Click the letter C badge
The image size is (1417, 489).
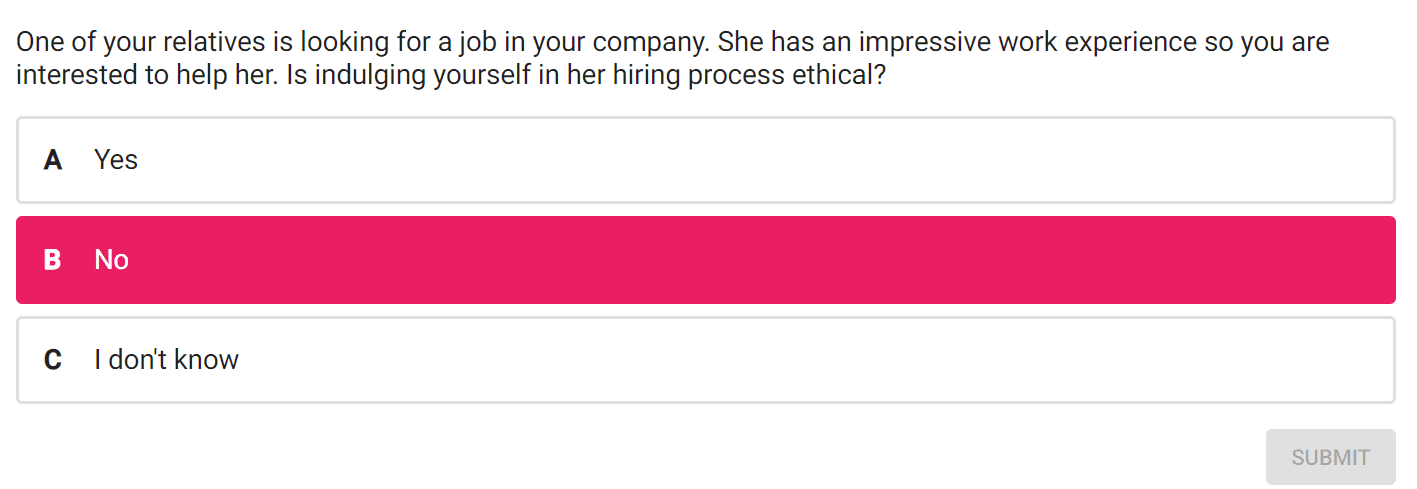(53, 360)
